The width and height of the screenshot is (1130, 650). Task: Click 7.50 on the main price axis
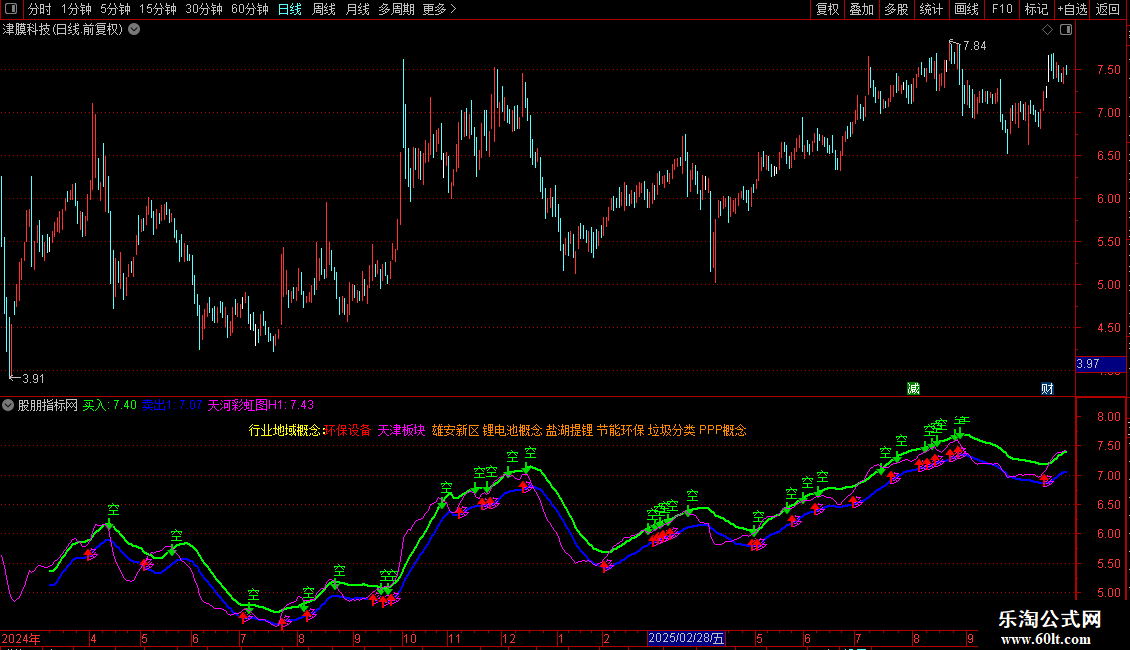[1108, 69]
